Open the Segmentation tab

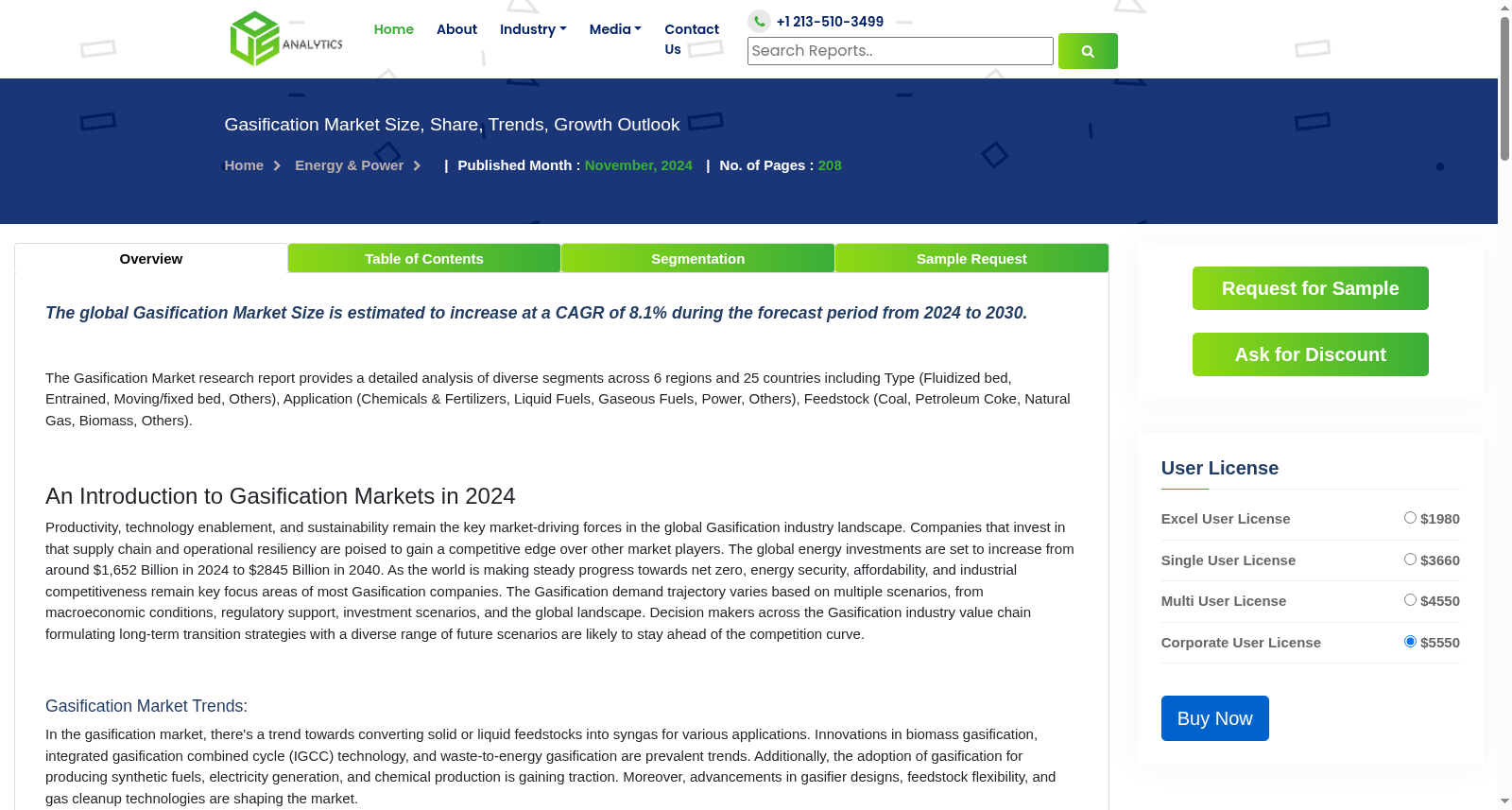tap(697, 258)
